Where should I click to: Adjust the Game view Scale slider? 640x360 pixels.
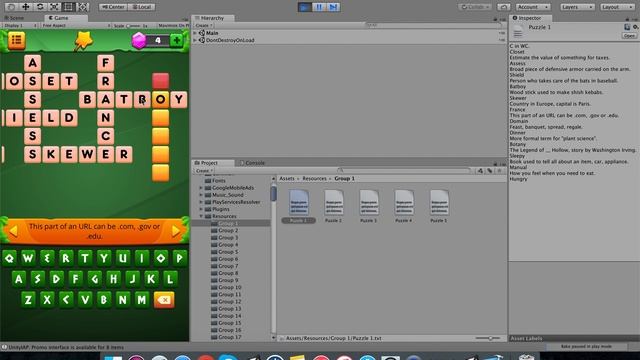pos(133,25)
